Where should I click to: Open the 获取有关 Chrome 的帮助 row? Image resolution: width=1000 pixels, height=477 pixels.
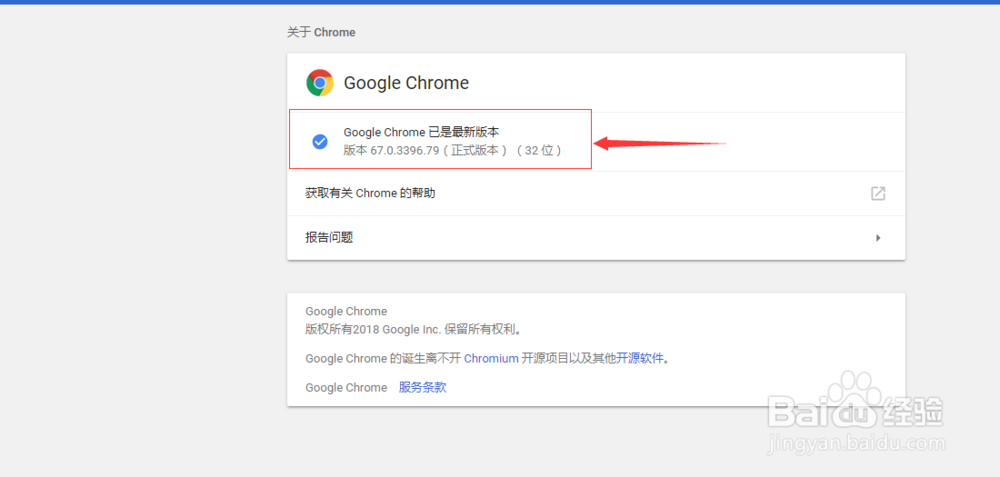tap(370, 193)
